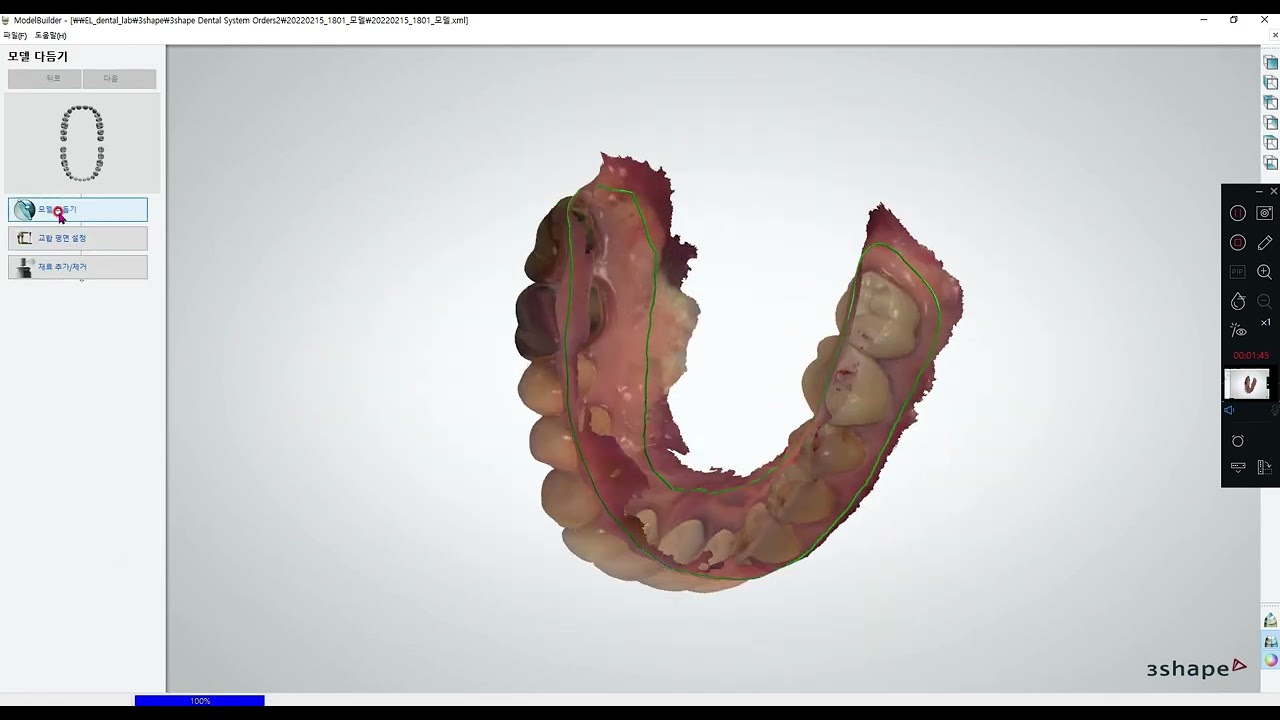Stop the screen recording
Screen dimensions: 1280x720
pyautogui.click(x=1238, y=242)
